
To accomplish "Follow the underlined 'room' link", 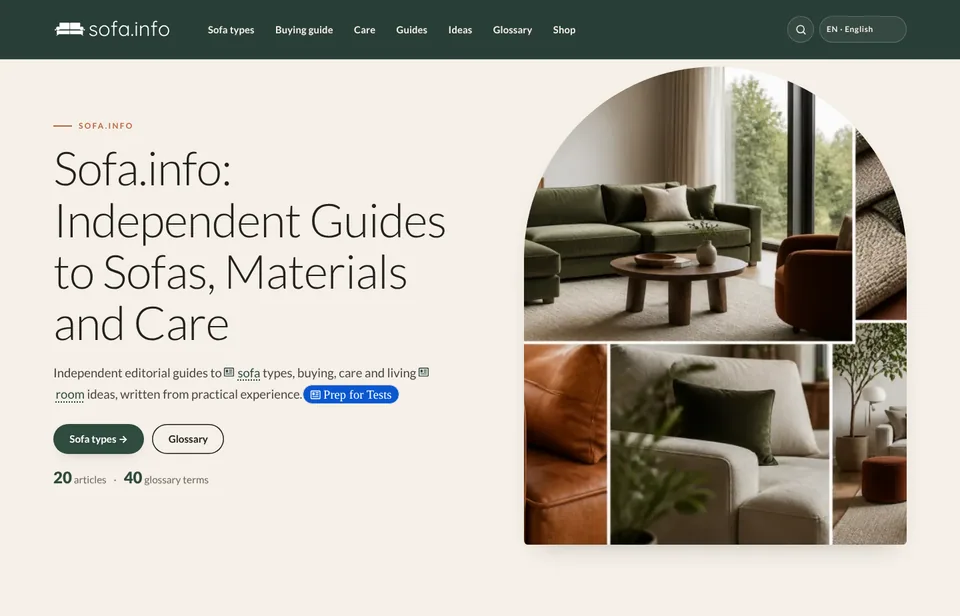I will pyautogui.click(x=70, y=395).
